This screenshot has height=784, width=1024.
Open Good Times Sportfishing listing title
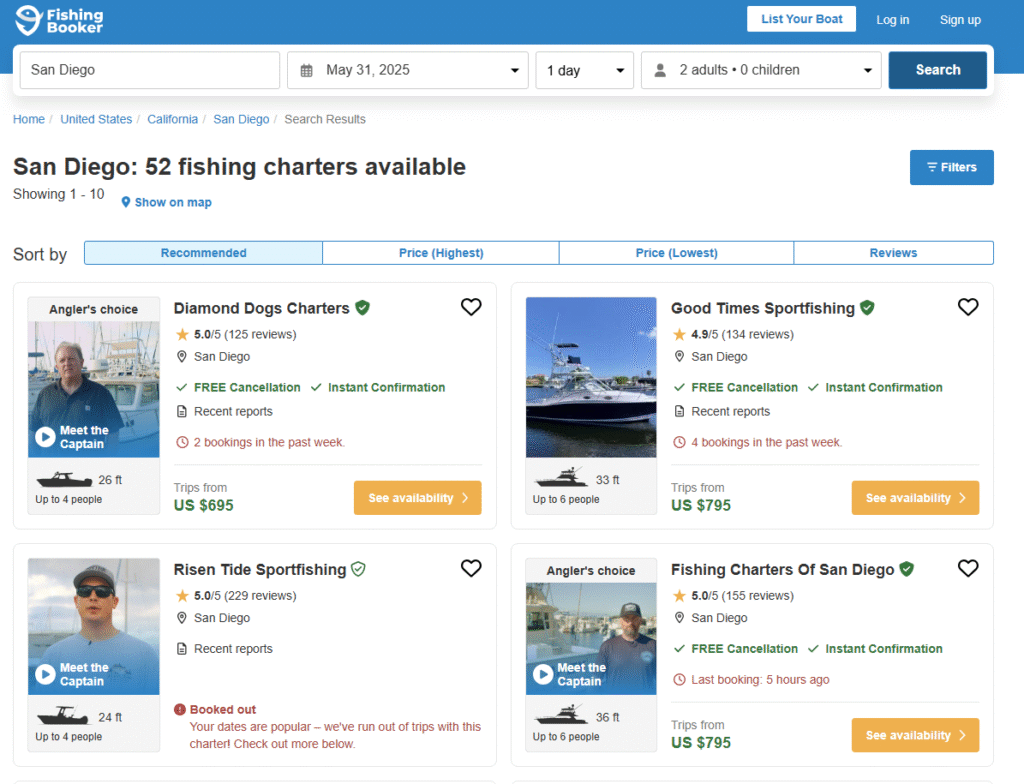point(763,308)
